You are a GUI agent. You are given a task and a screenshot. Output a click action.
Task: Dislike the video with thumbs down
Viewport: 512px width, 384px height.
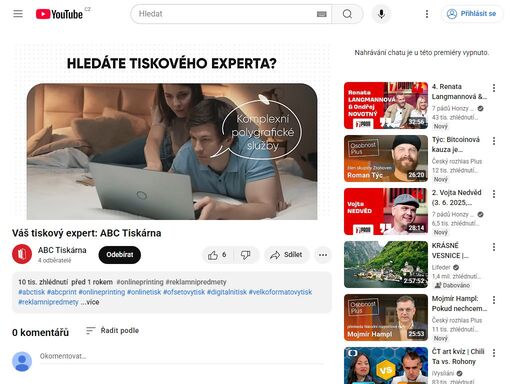point(246,255)
